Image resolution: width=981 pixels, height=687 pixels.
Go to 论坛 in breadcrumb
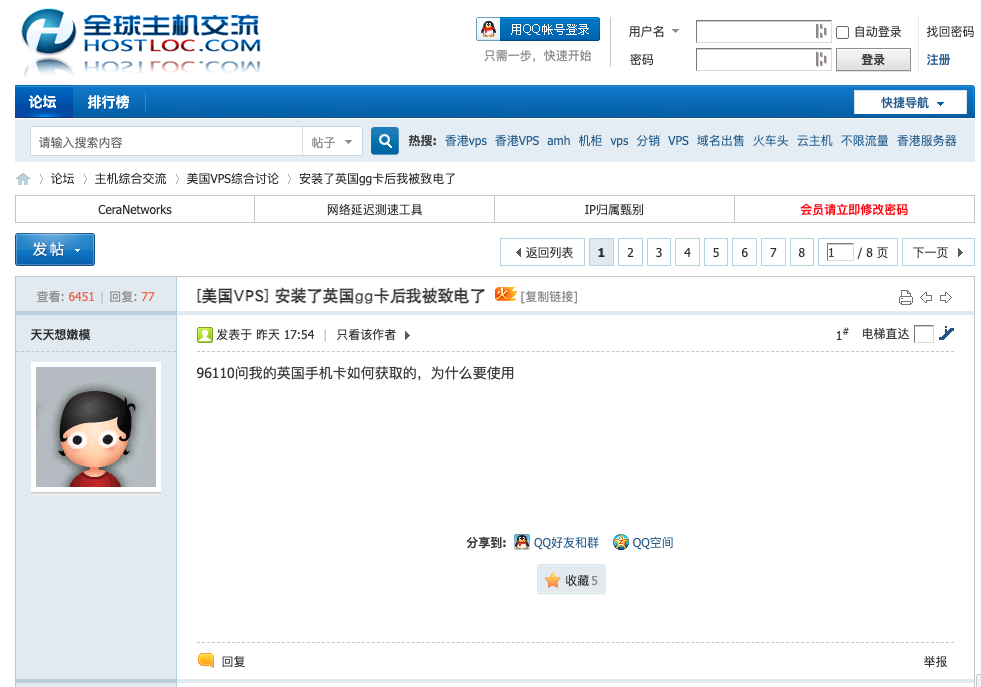point(62,179)
